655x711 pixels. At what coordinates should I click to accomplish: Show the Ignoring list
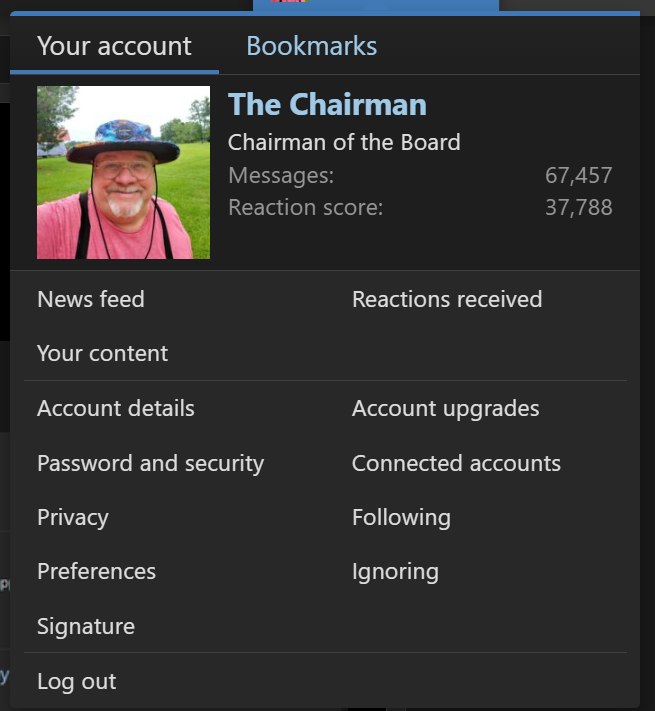[395, 571]
